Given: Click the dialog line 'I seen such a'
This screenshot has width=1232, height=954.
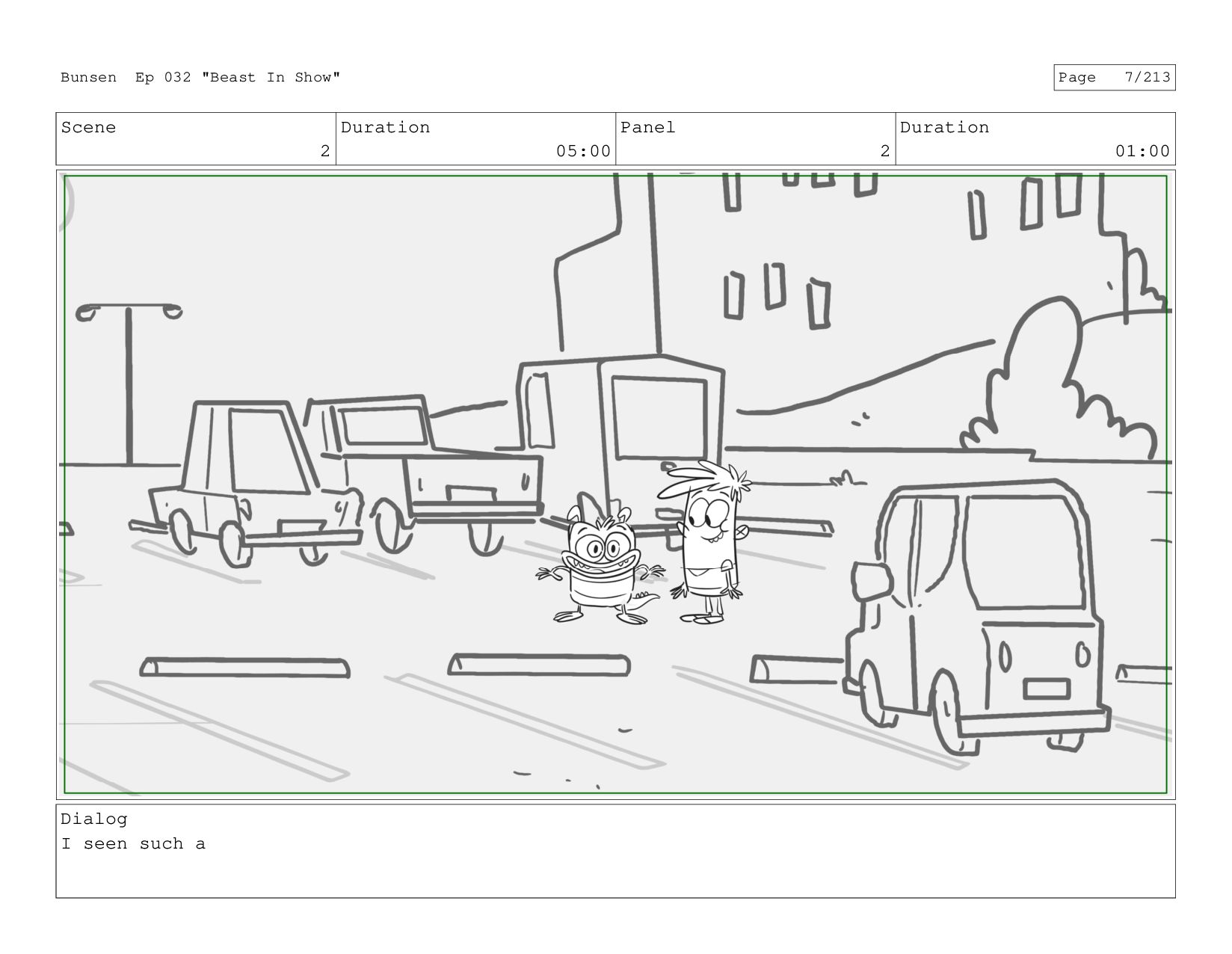Looking at the screenshot, I should [x=133, y=844].
